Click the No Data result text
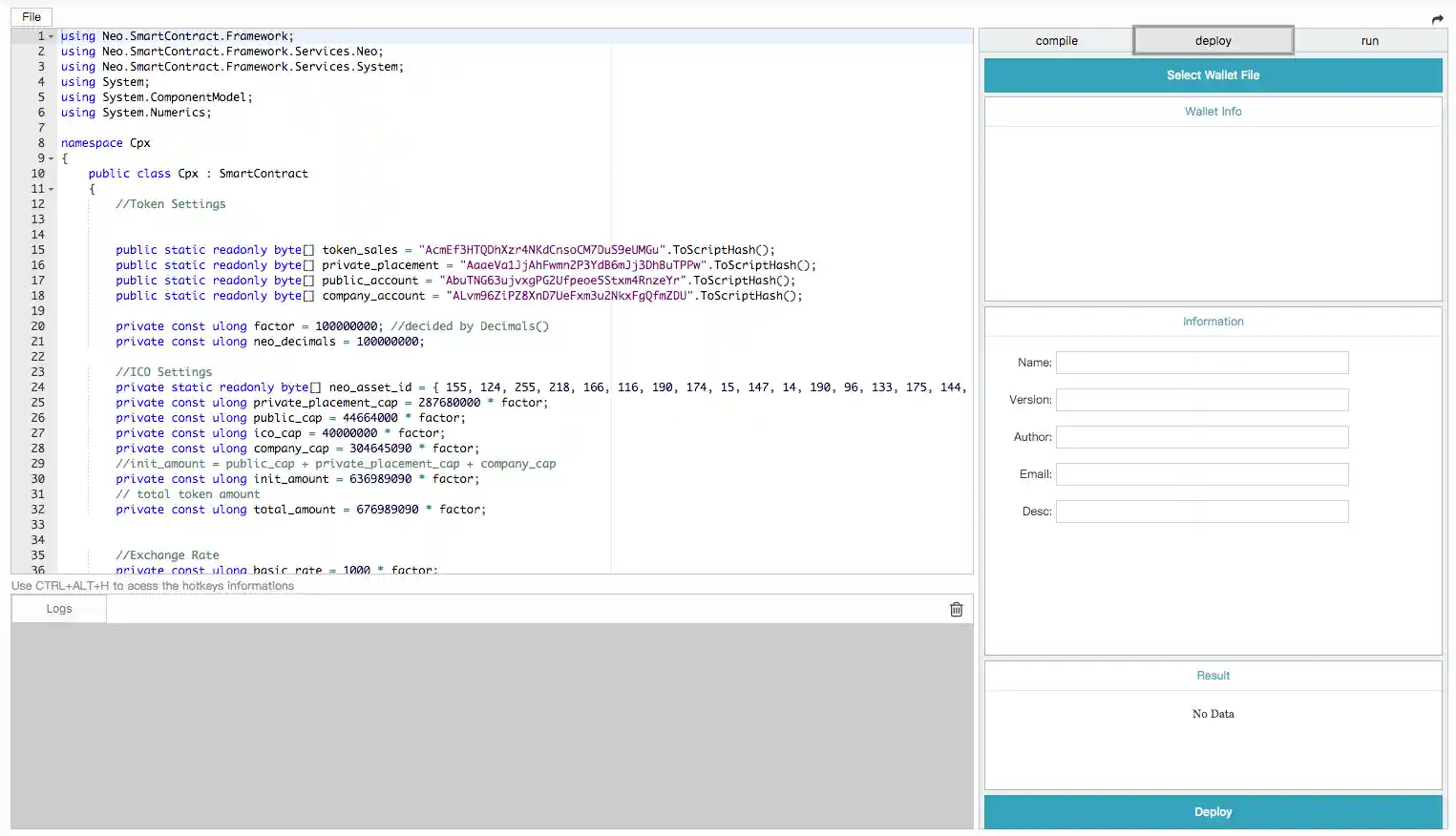The width and height of the screenshot is (1456, 836). pyautogui.click(x=1213, y=714)
